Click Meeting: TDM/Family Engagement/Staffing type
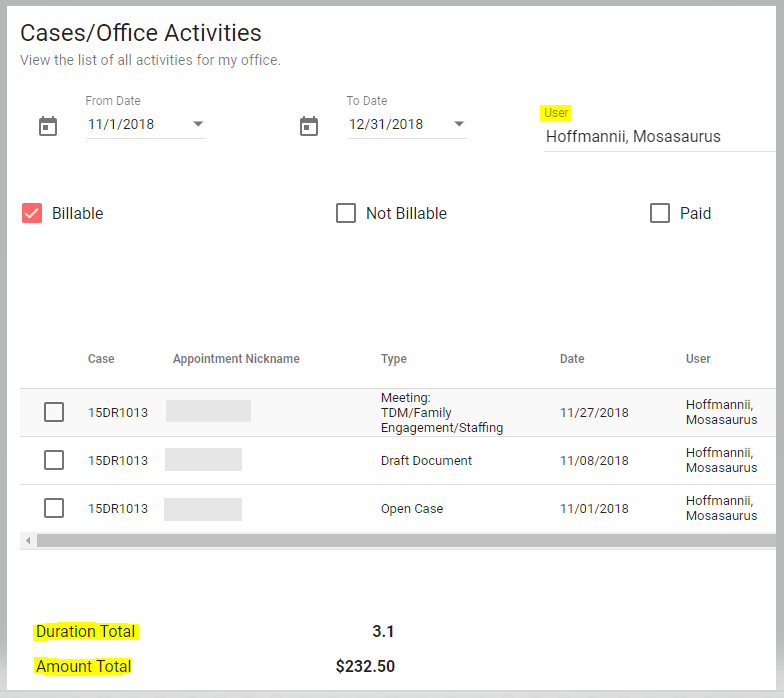Viewport: 784px width, 698px height. [442, 412]
